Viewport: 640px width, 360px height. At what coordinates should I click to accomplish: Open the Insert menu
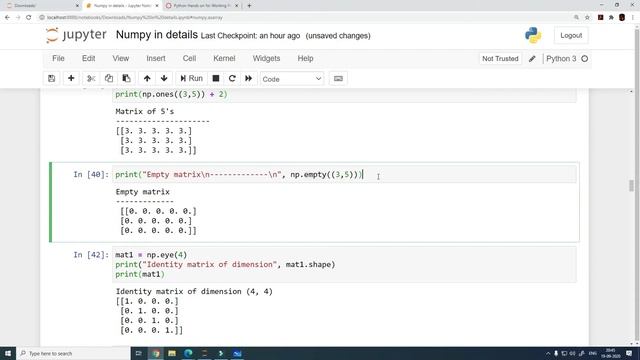click(x=156, y=58)
